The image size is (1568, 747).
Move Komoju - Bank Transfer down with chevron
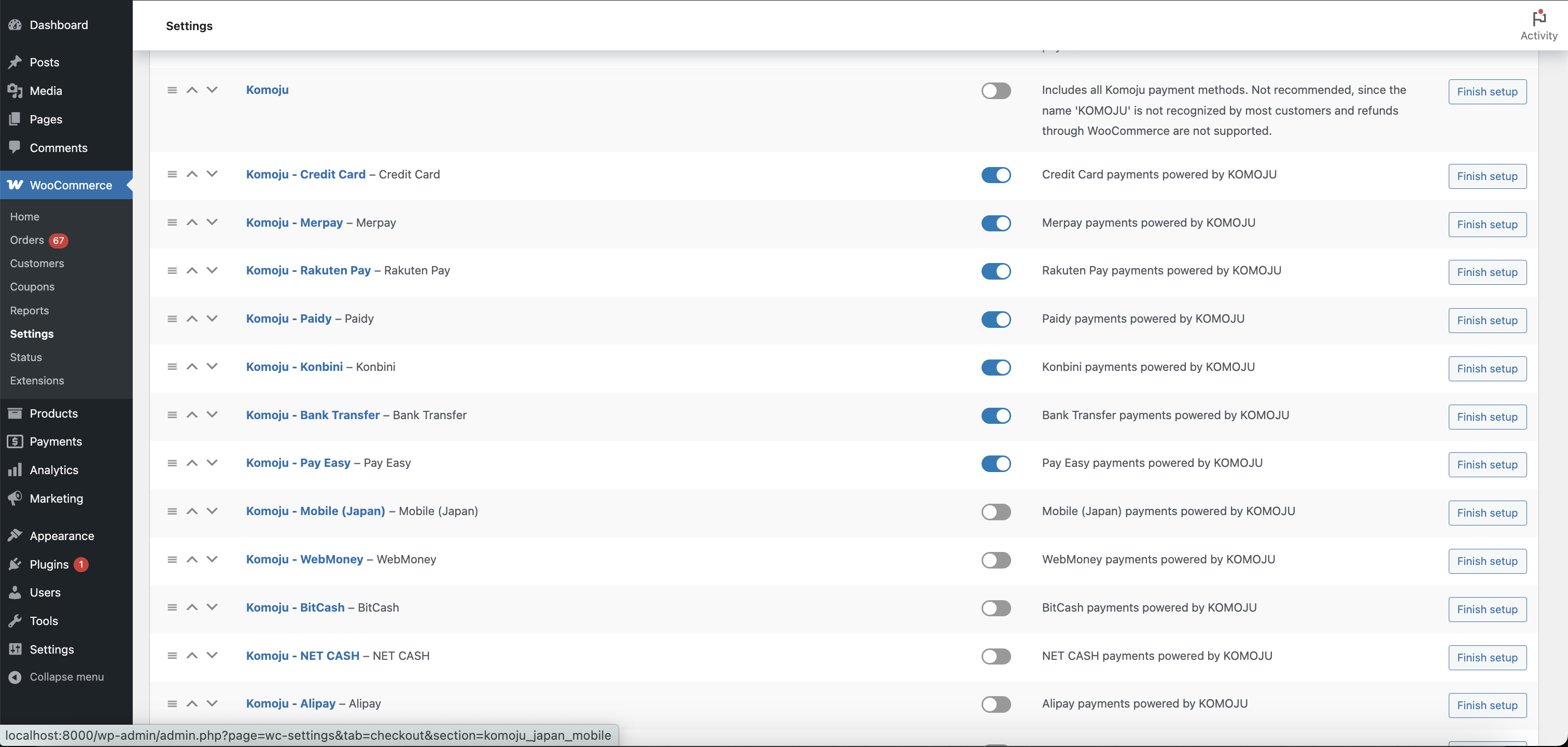coord(212,414)
